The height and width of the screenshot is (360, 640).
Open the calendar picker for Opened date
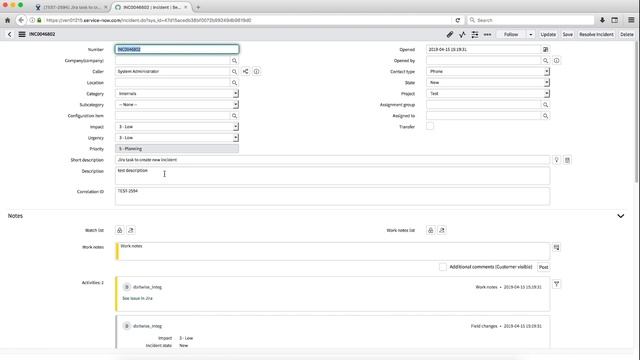point(545,49)
